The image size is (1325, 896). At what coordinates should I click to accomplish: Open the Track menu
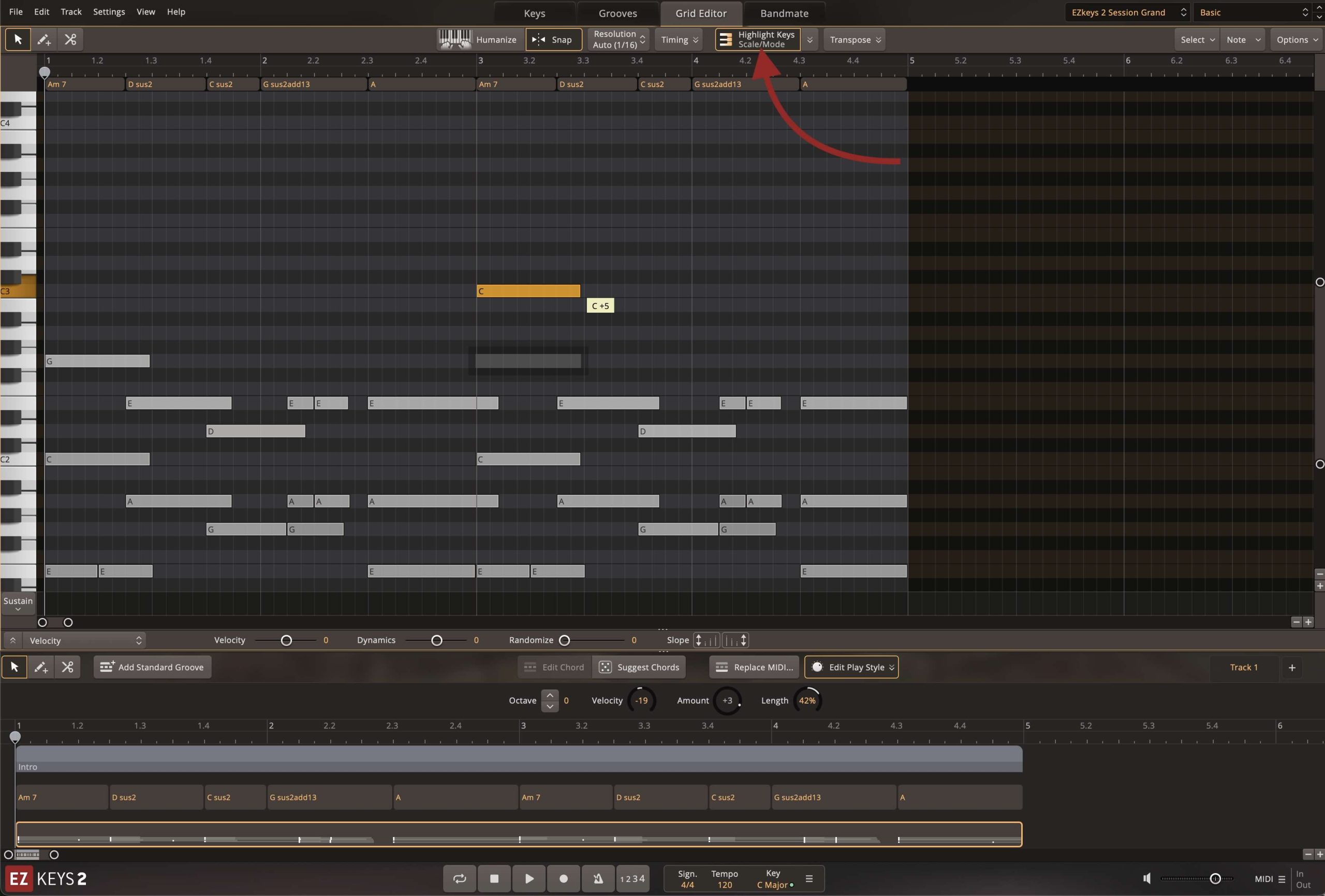pyautogui.click(x=71, y=11)
